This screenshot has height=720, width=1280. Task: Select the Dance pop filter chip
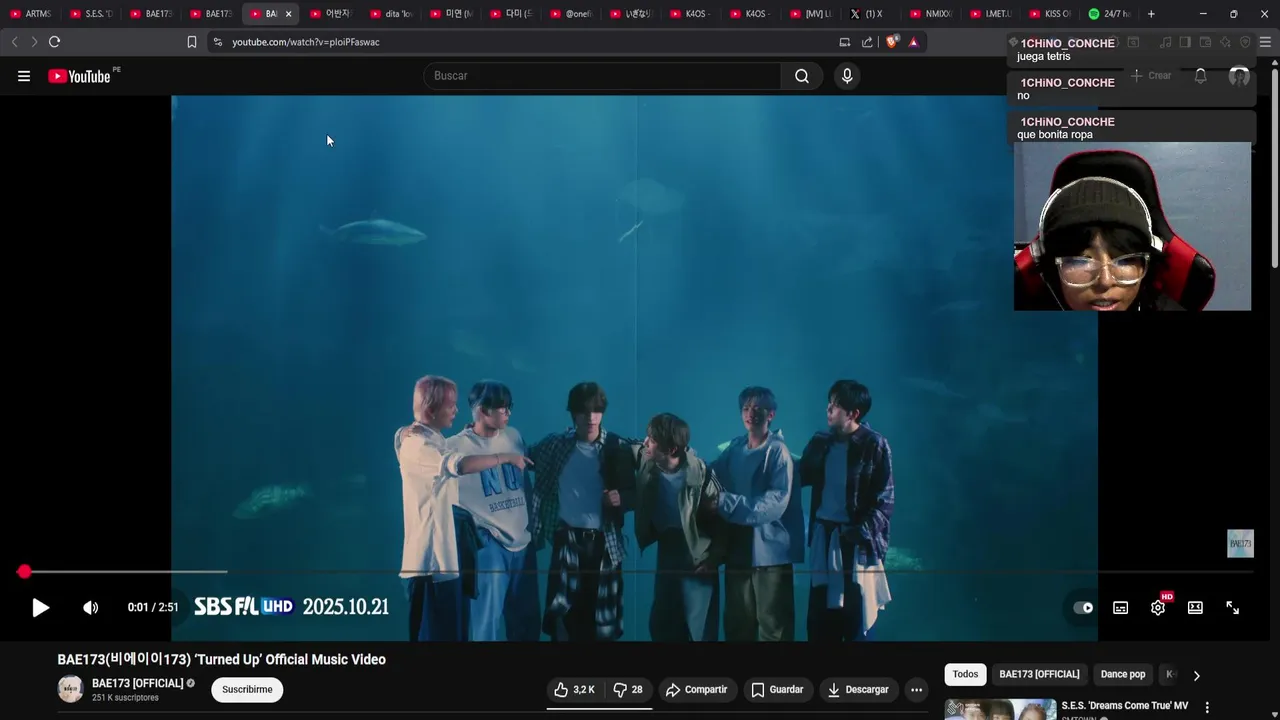pyautogui.click(x=1123, y=674)
